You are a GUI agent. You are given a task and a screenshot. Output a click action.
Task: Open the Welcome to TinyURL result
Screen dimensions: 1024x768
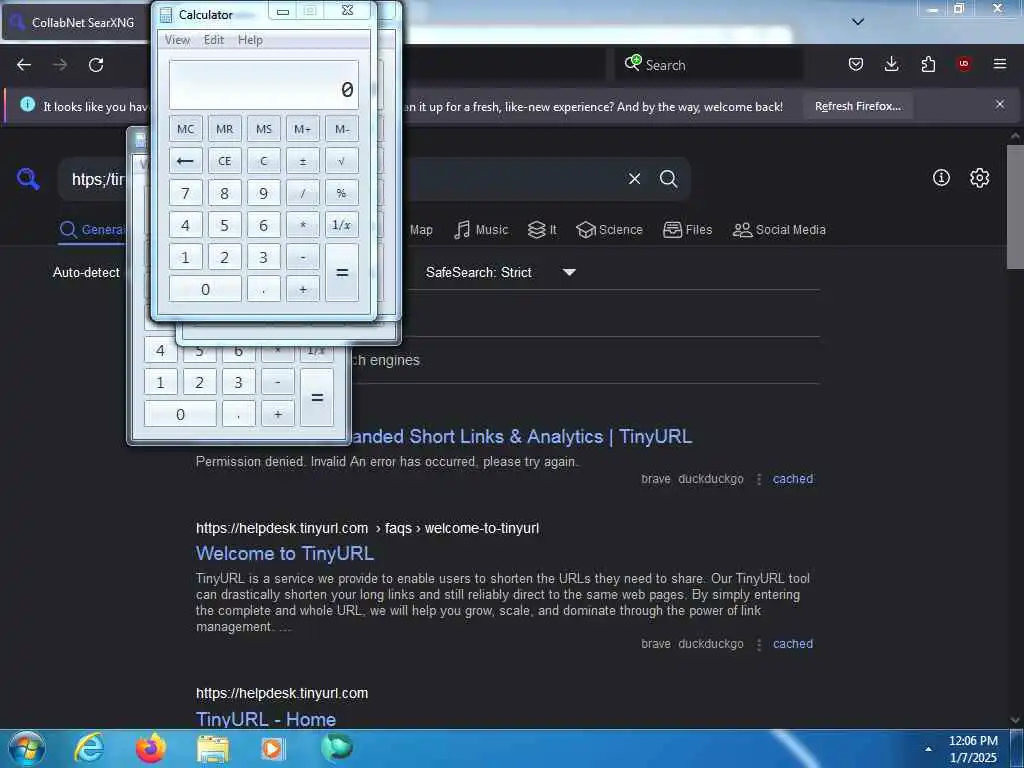pyautogui.click(x=285, y=553)
